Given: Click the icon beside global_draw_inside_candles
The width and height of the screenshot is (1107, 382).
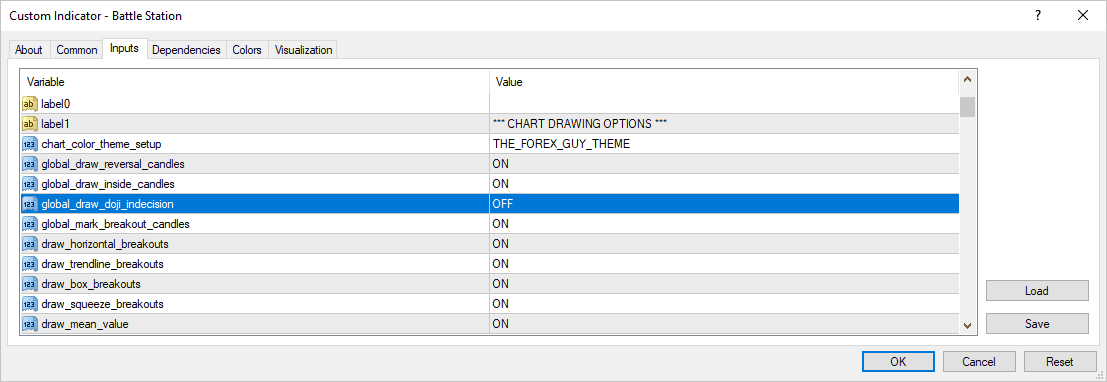Looking at the screenshot, I should 30,184.
